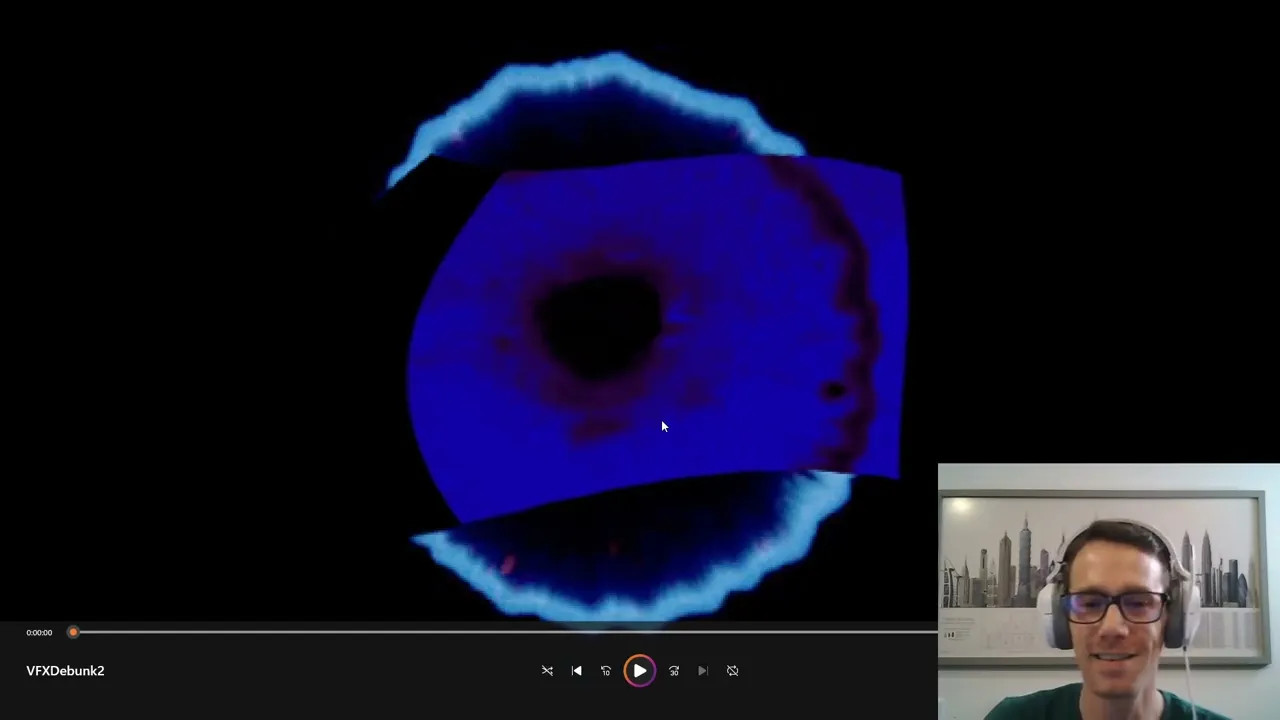
Task: Click the webcam overlay of the presenter
Action: (1109, 591)
